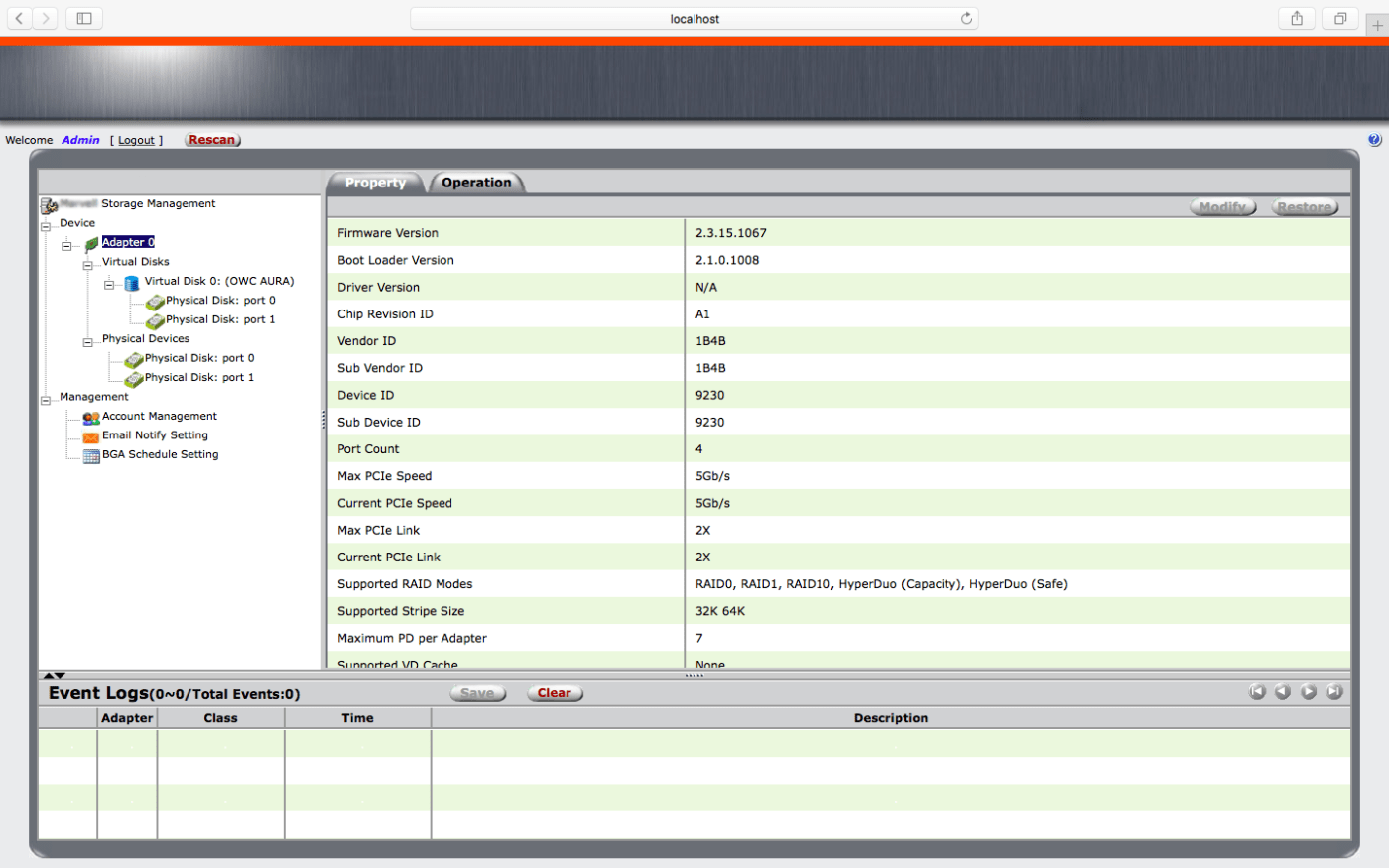
Task: Click the Adapter 0 green card icon
Action: click(91, 243)
